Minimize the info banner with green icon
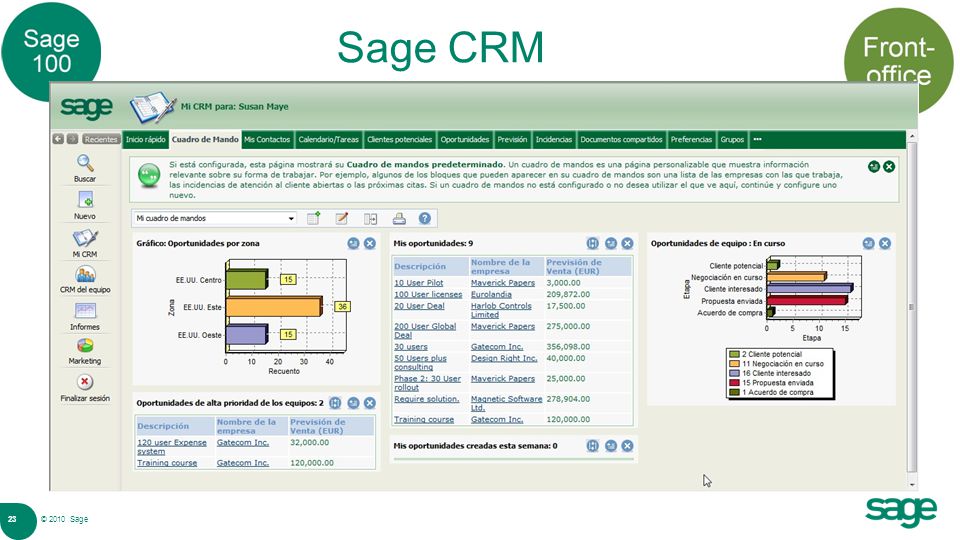Screen dimensions: 960x540 pyautogui.click(x=874, y=167)
